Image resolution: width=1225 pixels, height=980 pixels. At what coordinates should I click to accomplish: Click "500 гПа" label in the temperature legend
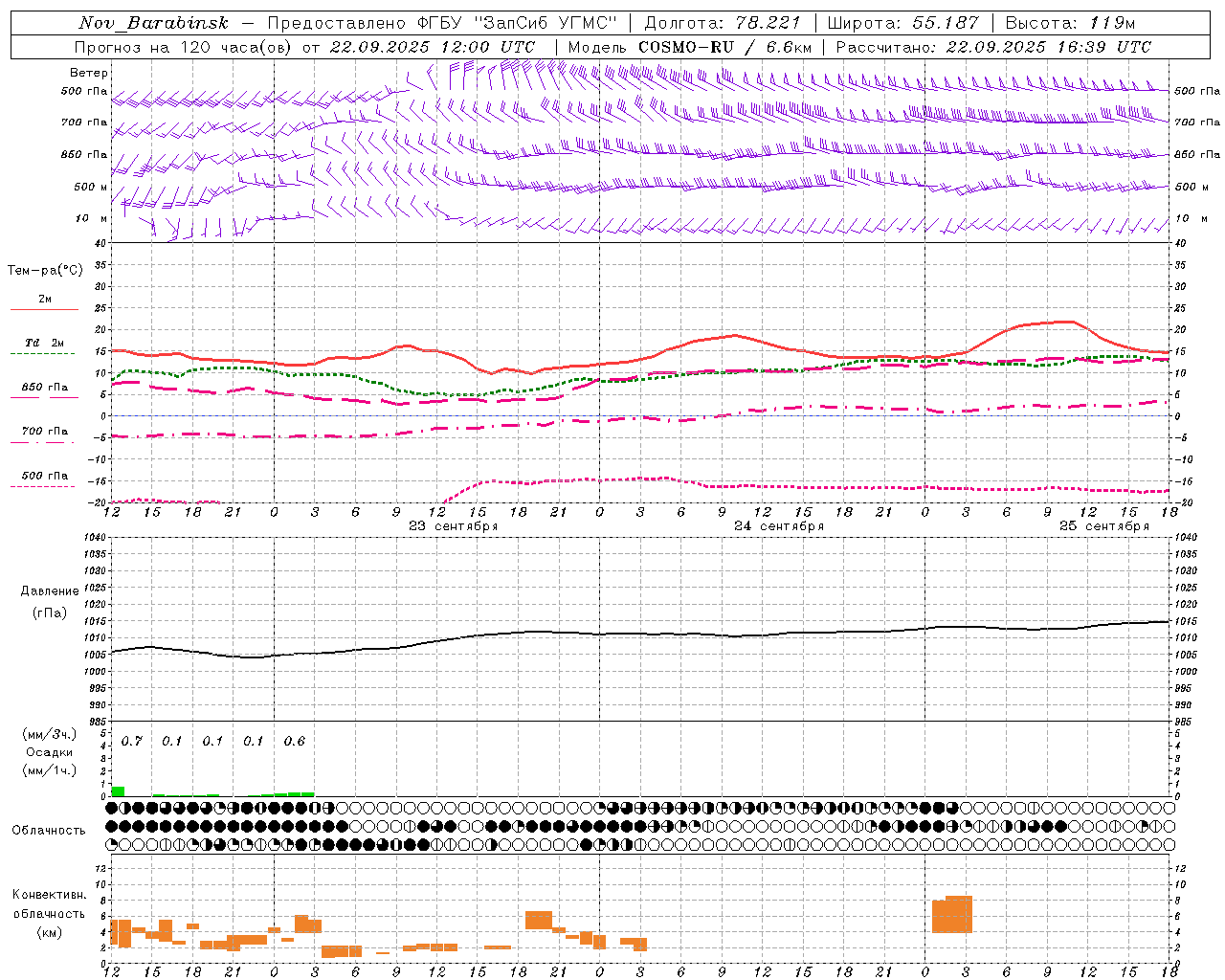(x=45, y=476)
